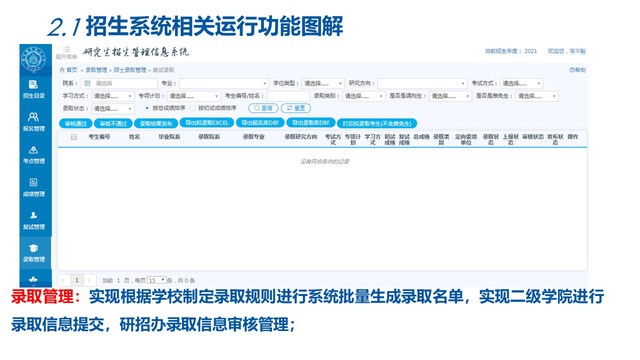Open 成绩管理 sidebar icon
The height and width of the screenshot is (360, 640).
33,187
